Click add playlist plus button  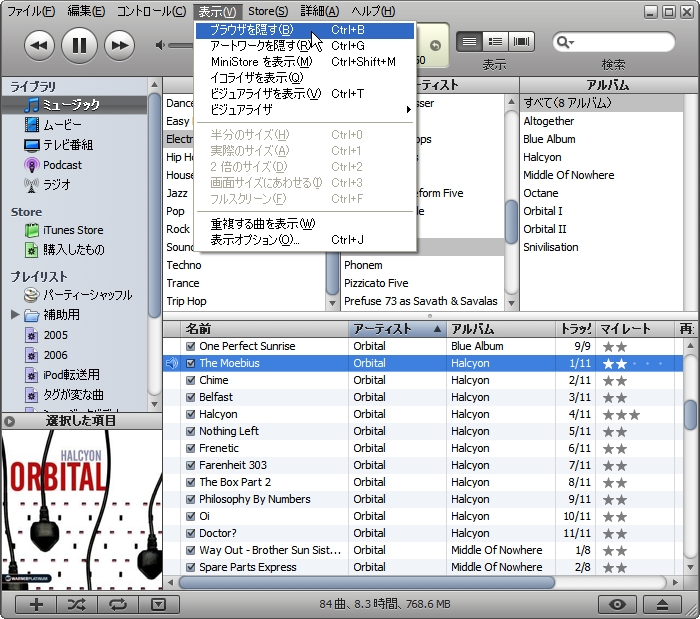pyautogui.click(x=36, y=605)
